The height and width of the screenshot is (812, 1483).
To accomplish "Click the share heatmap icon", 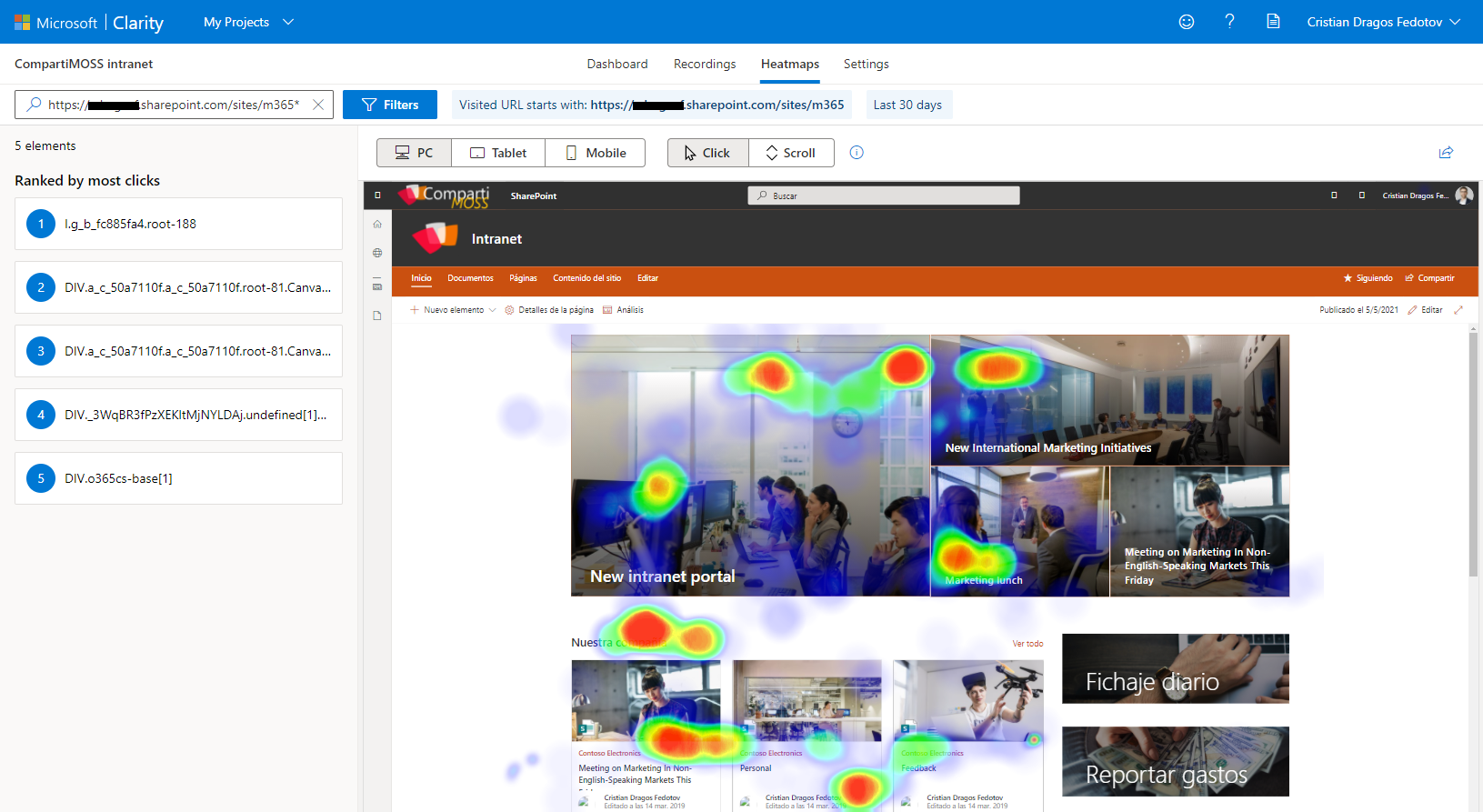I will coord(1446,153).
